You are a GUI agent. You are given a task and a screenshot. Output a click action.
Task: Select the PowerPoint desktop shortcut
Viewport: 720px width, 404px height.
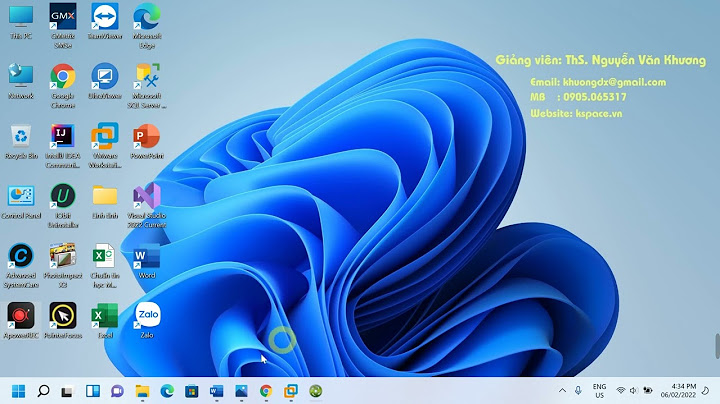147,142
